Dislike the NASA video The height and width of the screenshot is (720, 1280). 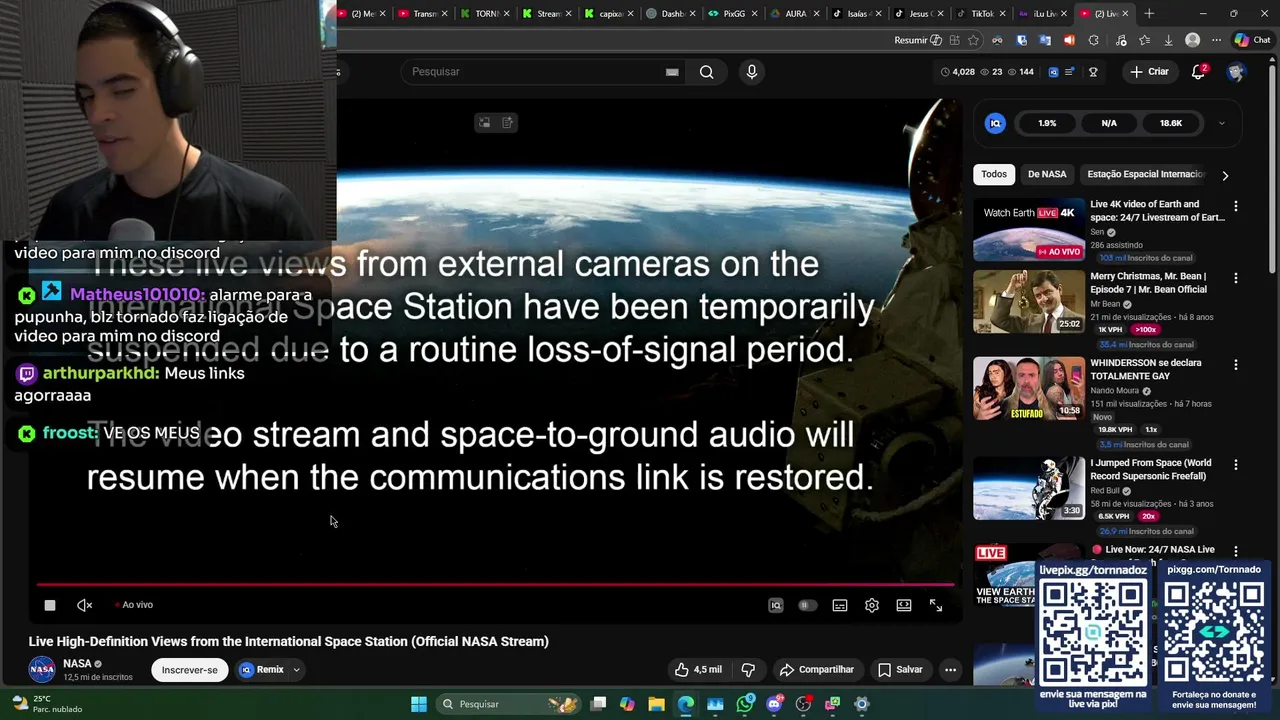tap(748, 670)
